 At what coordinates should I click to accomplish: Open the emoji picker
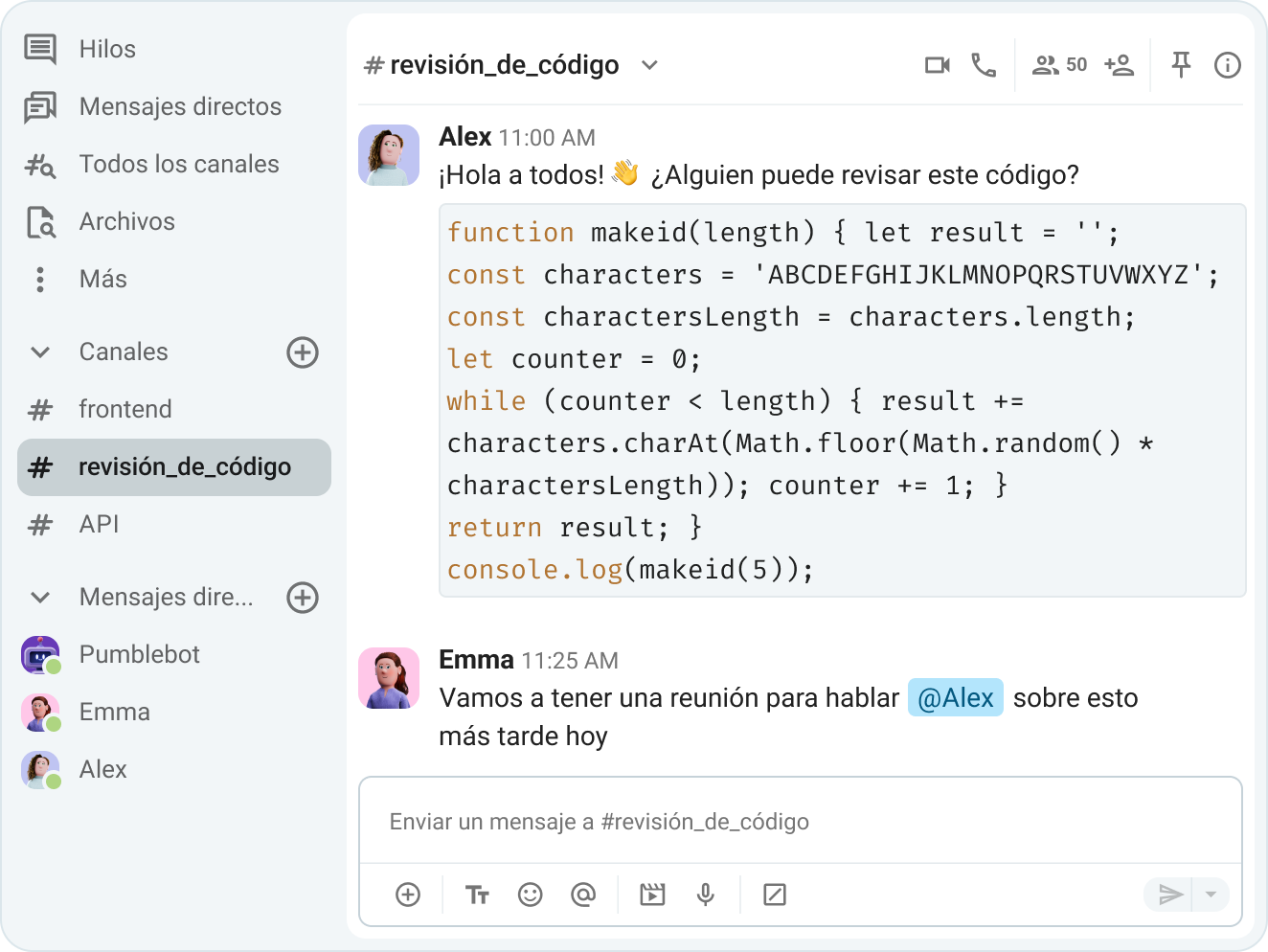pos(531,894)
